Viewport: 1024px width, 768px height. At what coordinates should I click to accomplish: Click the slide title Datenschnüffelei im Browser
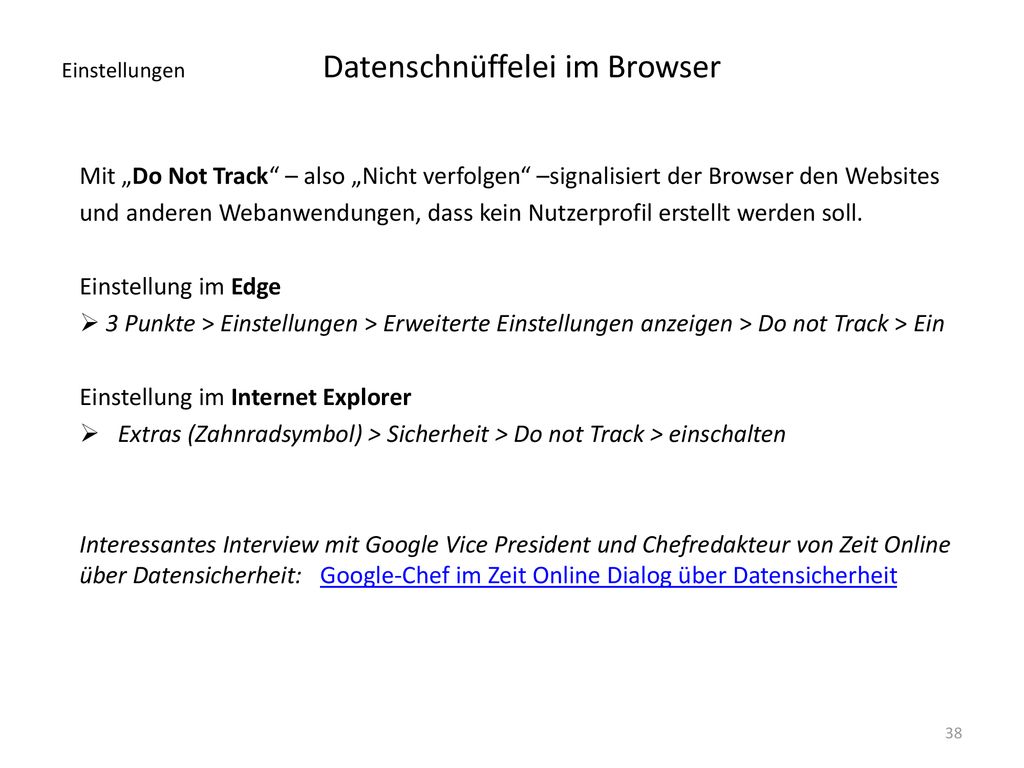click(x=521, y=67)
